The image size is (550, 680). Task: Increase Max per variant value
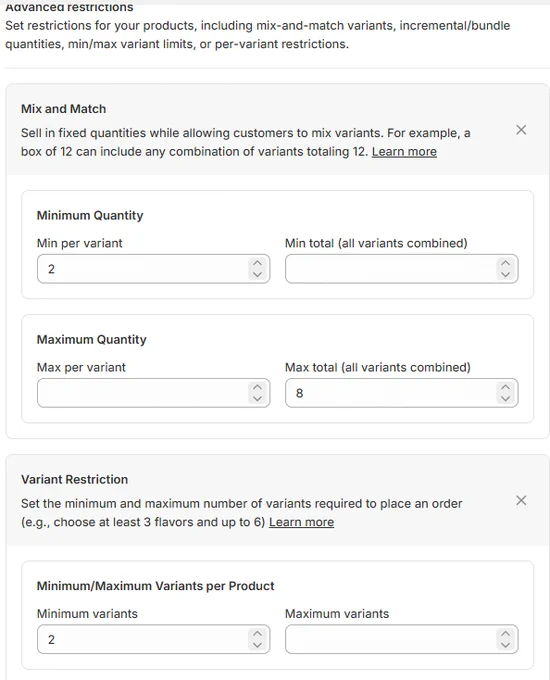tap(257, 387)
